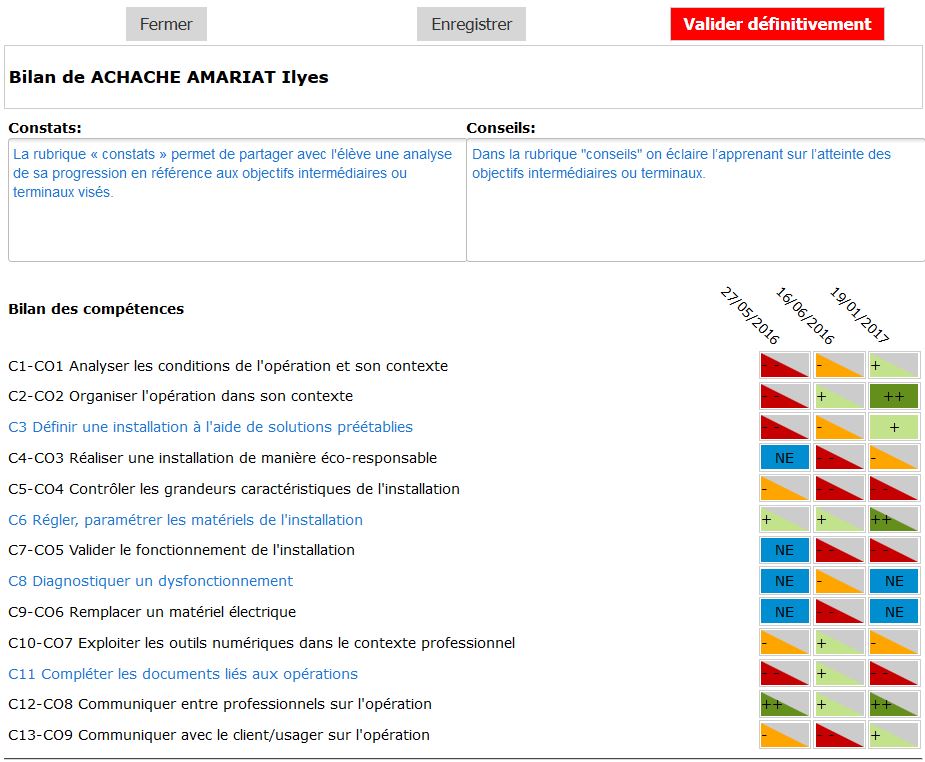Open the C11 Compléter les documents link
This screenshot has width=925, height=762.
pos(183,674)
